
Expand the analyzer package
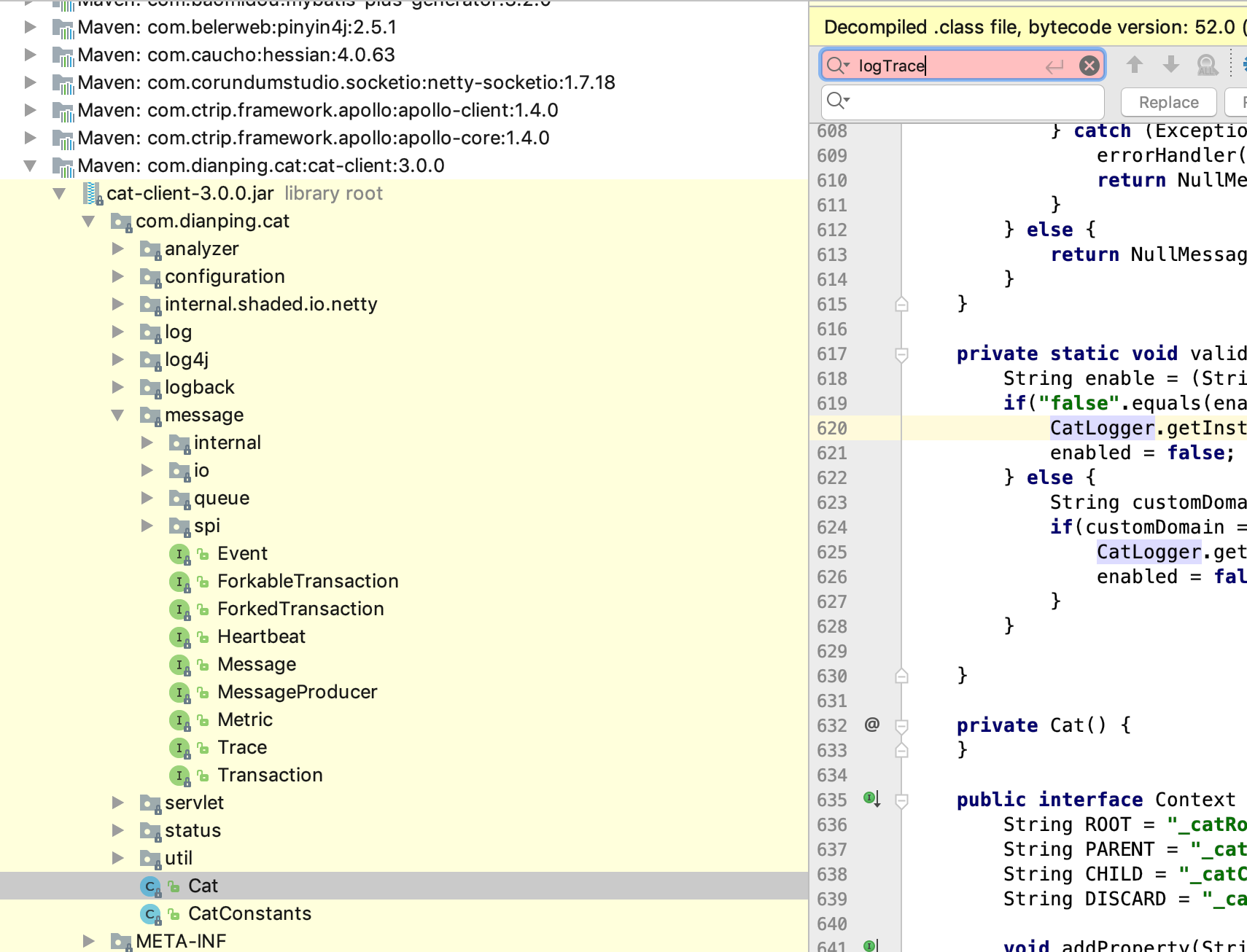coord(118,249)
